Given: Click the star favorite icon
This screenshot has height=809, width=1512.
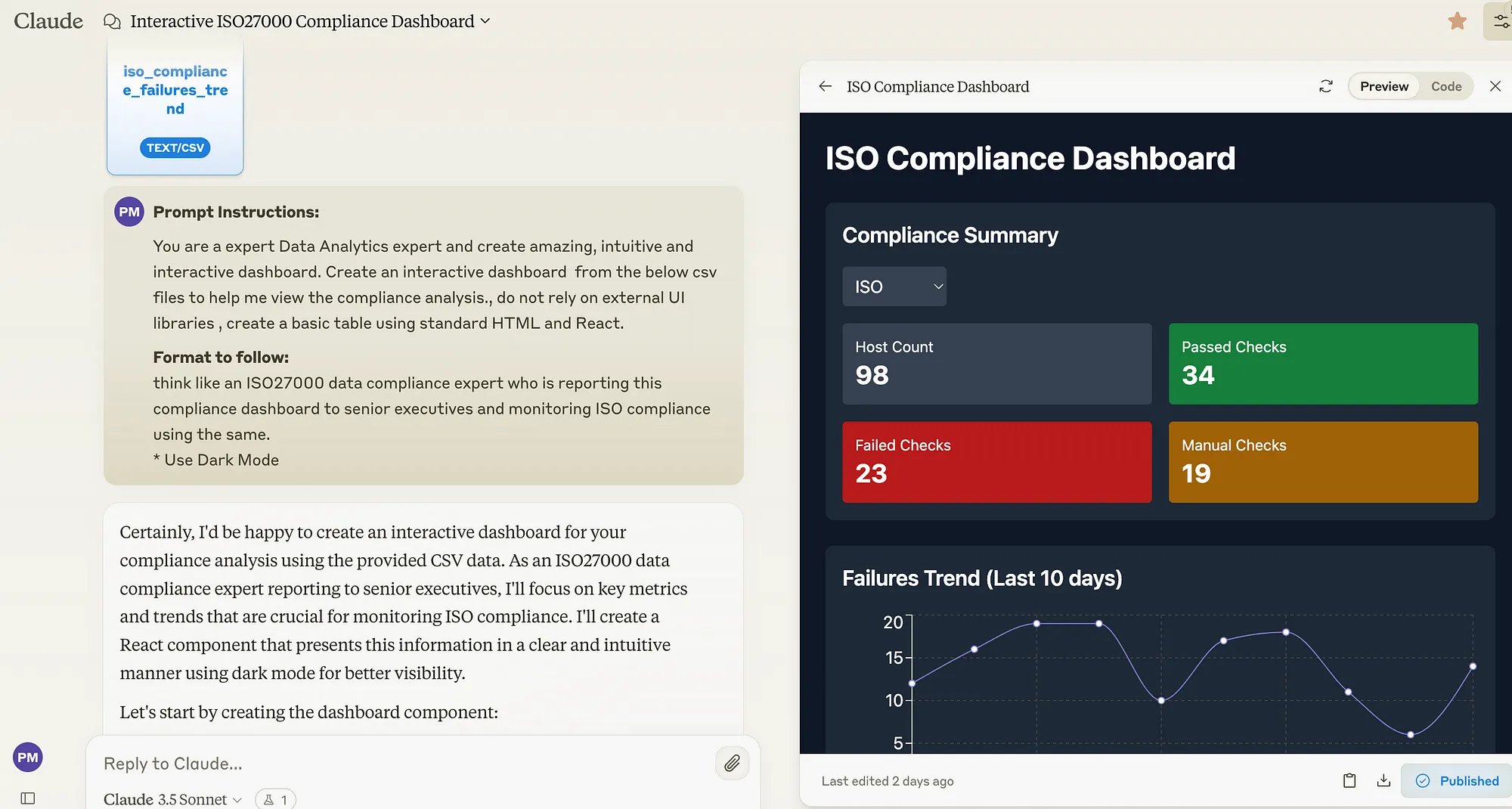Looking at the screenshot, I should coord(1457,21).
